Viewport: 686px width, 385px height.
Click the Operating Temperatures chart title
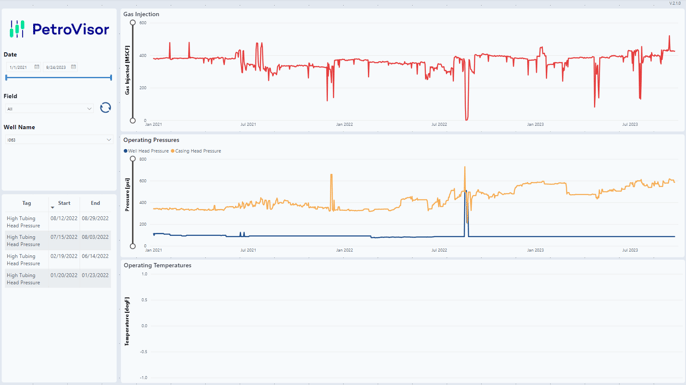158,265
